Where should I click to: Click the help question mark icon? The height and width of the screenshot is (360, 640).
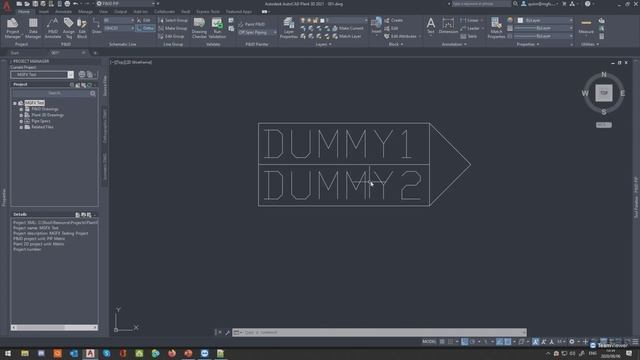click(587, 4)
